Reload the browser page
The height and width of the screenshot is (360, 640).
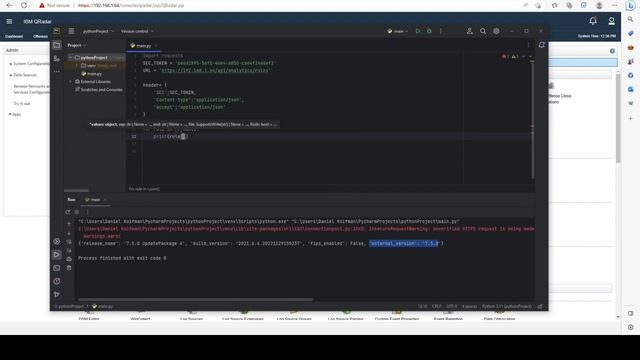click(24, 5)
